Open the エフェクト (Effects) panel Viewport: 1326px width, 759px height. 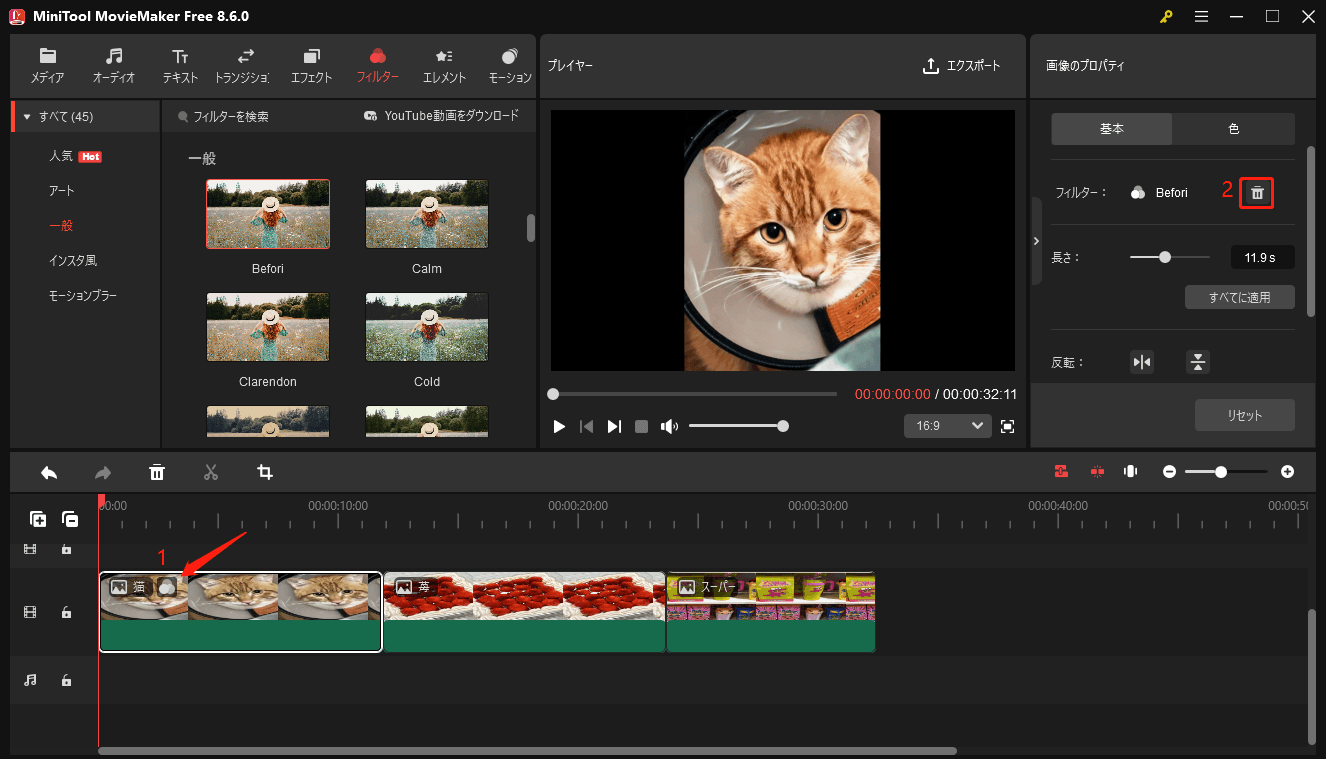[311, 66]
